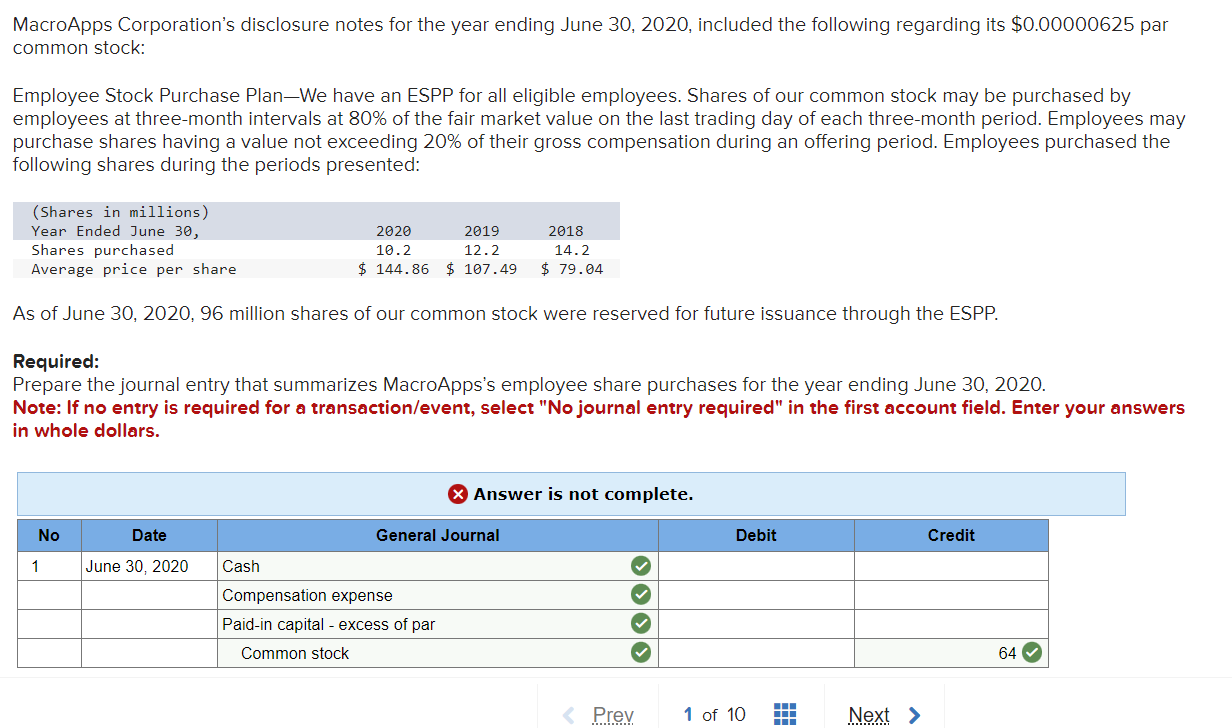This screenshot has width=1232, height=728.
Task: Click the Compensation expense debit field
Action: [755, 594]
